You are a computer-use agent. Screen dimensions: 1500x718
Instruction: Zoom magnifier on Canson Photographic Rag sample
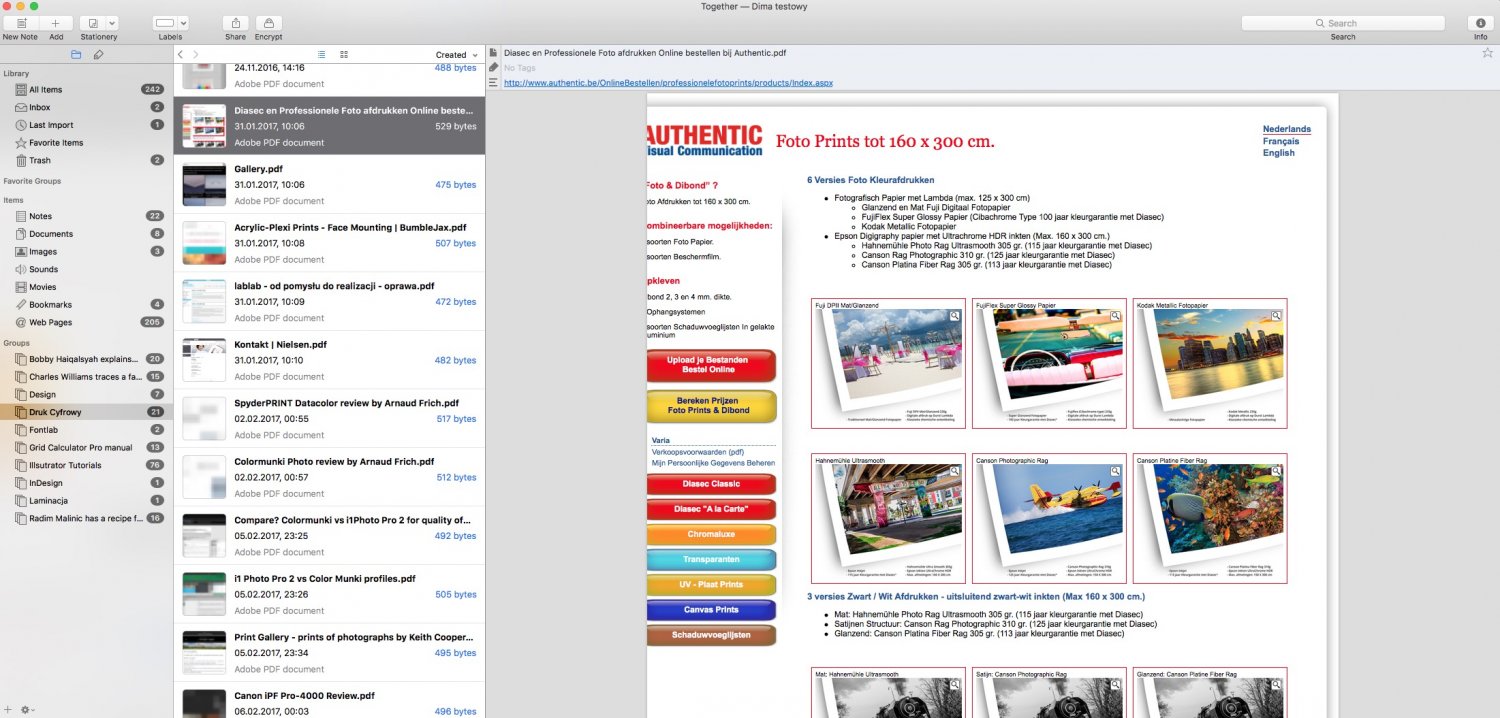point(1116,471)
